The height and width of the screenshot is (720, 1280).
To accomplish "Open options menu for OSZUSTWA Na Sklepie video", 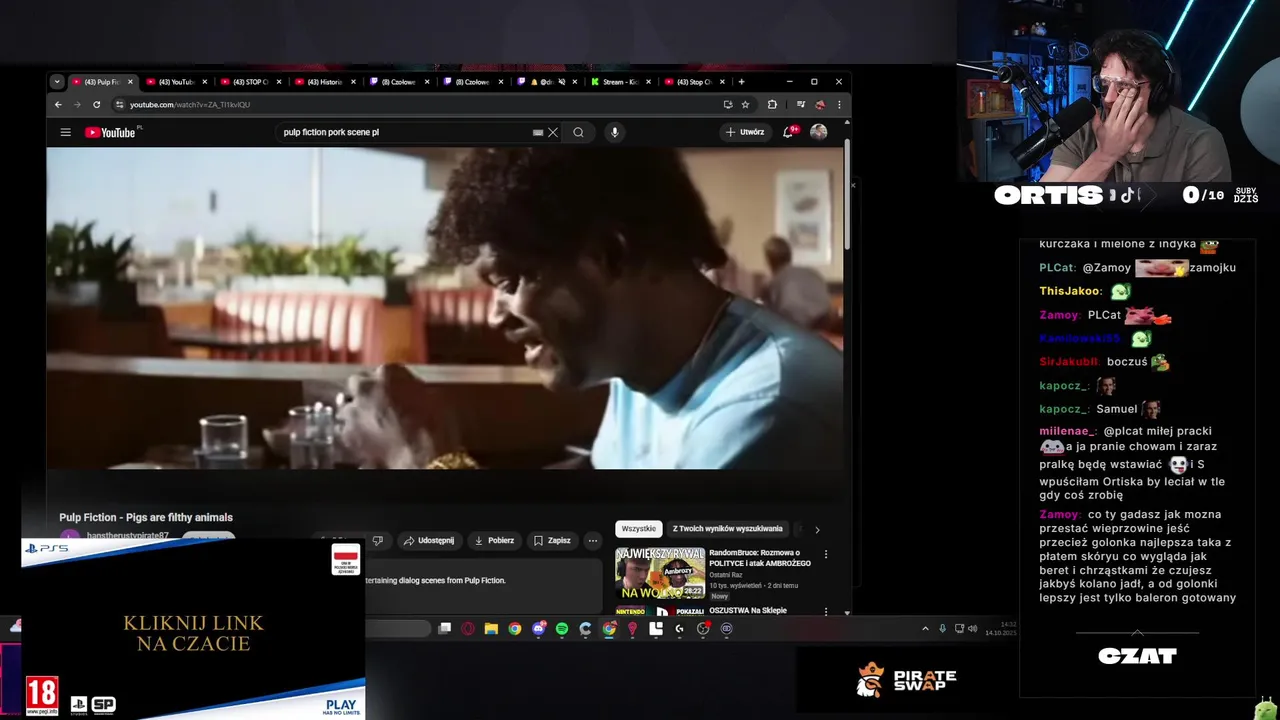I will pyautogui.click(x=825, y=611).
